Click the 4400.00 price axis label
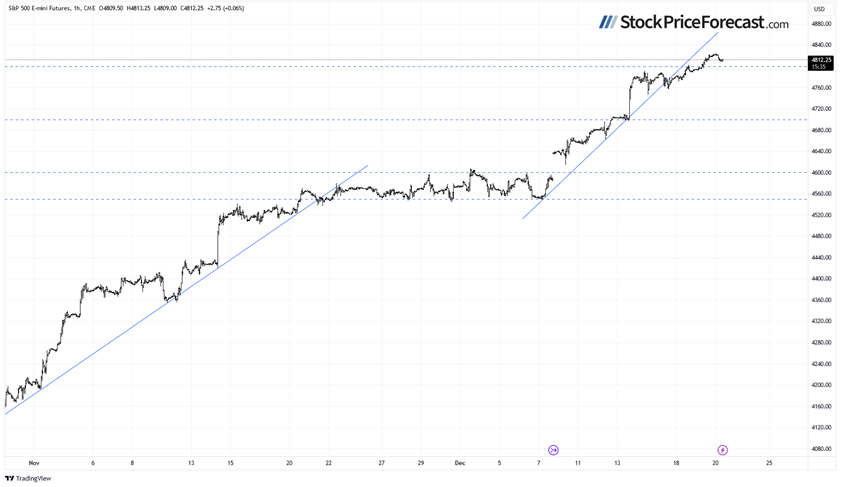Image resolution: width=841 pixels, height=487 pixels. click(821, 279)
